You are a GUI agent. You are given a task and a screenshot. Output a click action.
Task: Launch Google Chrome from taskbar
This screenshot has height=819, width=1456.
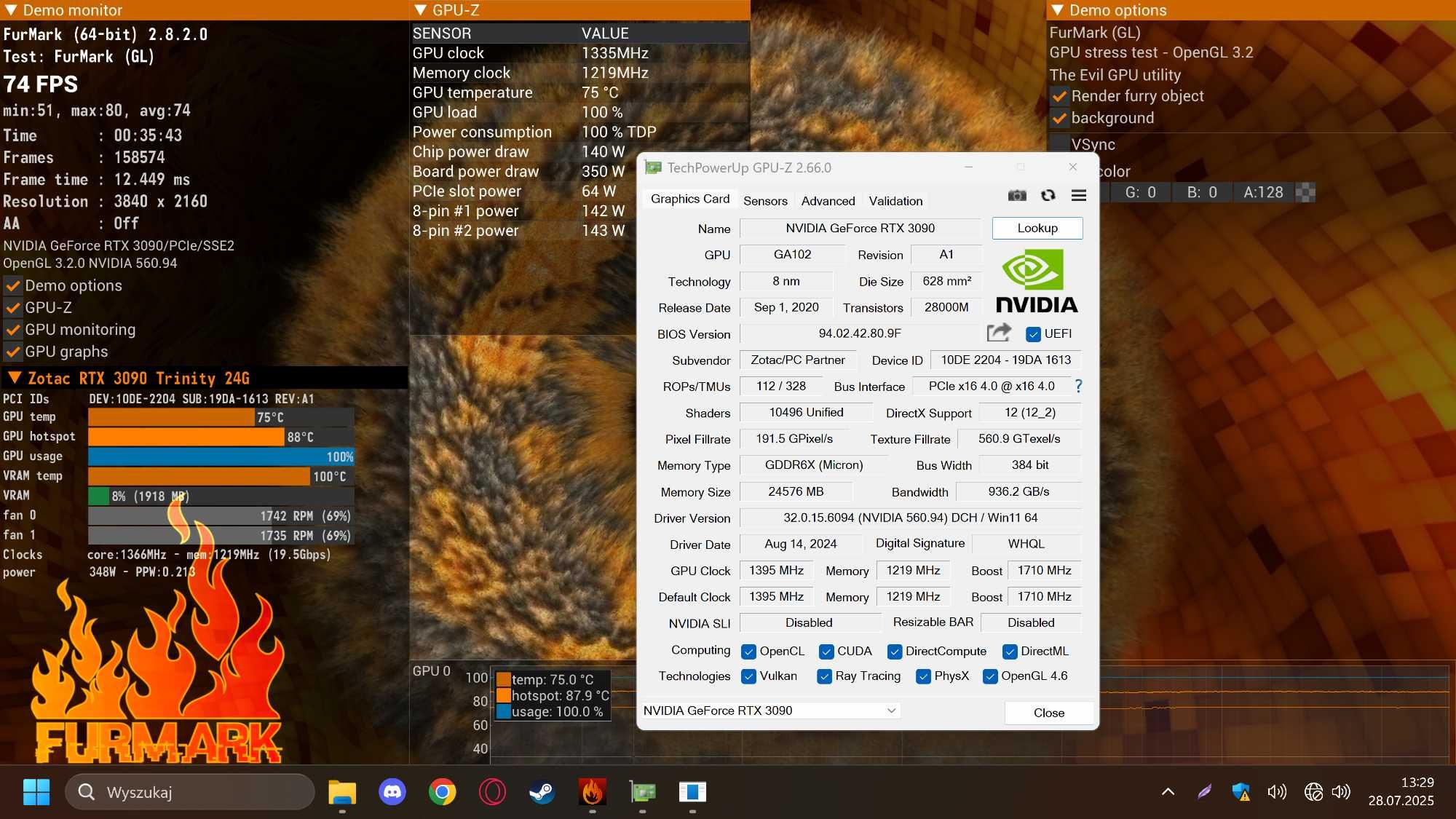[442, 791]
